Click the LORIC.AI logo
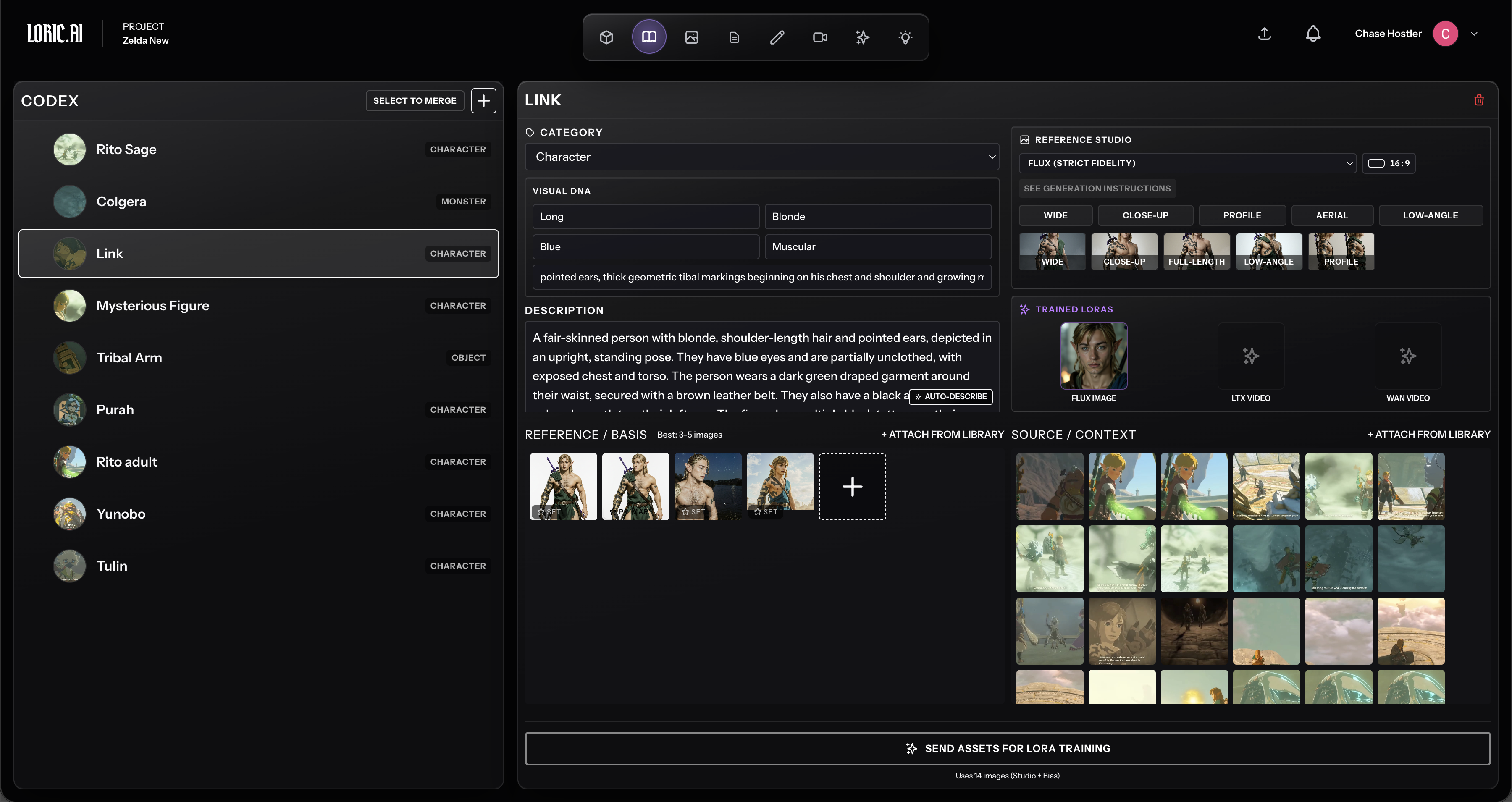This screenshot has height=802, width=1512. click(55, 34)
